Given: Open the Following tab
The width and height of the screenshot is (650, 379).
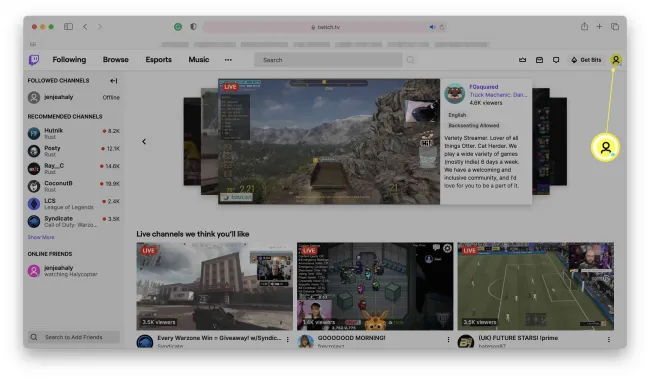Looking at the screenshot, I should click(x=69, y=60).
